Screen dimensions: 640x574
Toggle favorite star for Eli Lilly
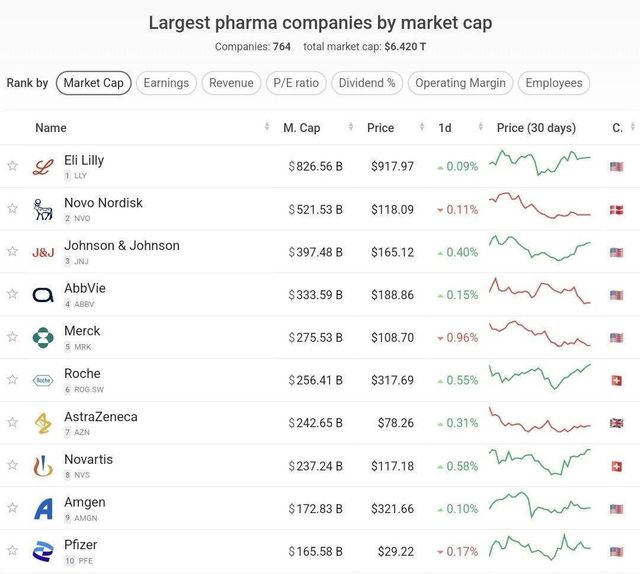click(x=12, y=166)
